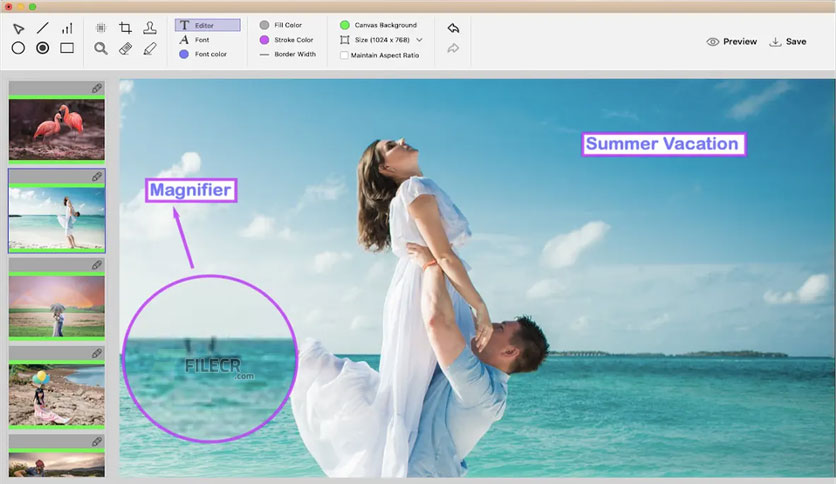Save the edited image

pyautogui.click(x=787, y=42)
